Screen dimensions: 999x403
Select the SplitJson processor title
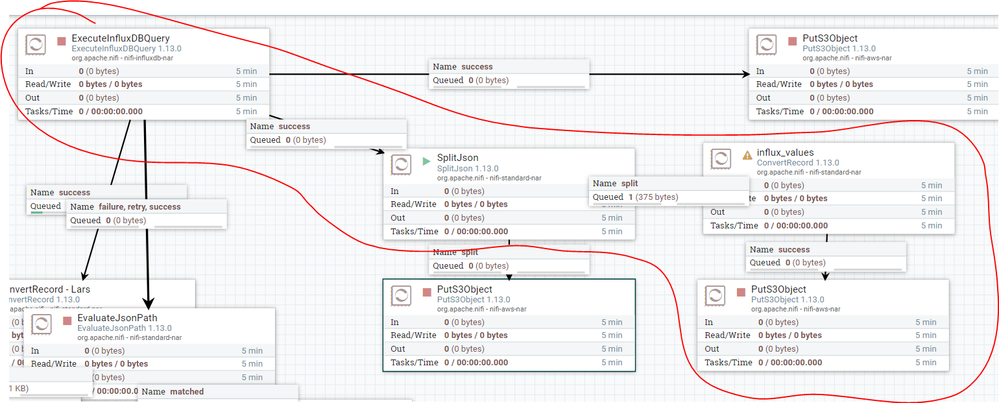pyautogui.click(x=457, y=158)
